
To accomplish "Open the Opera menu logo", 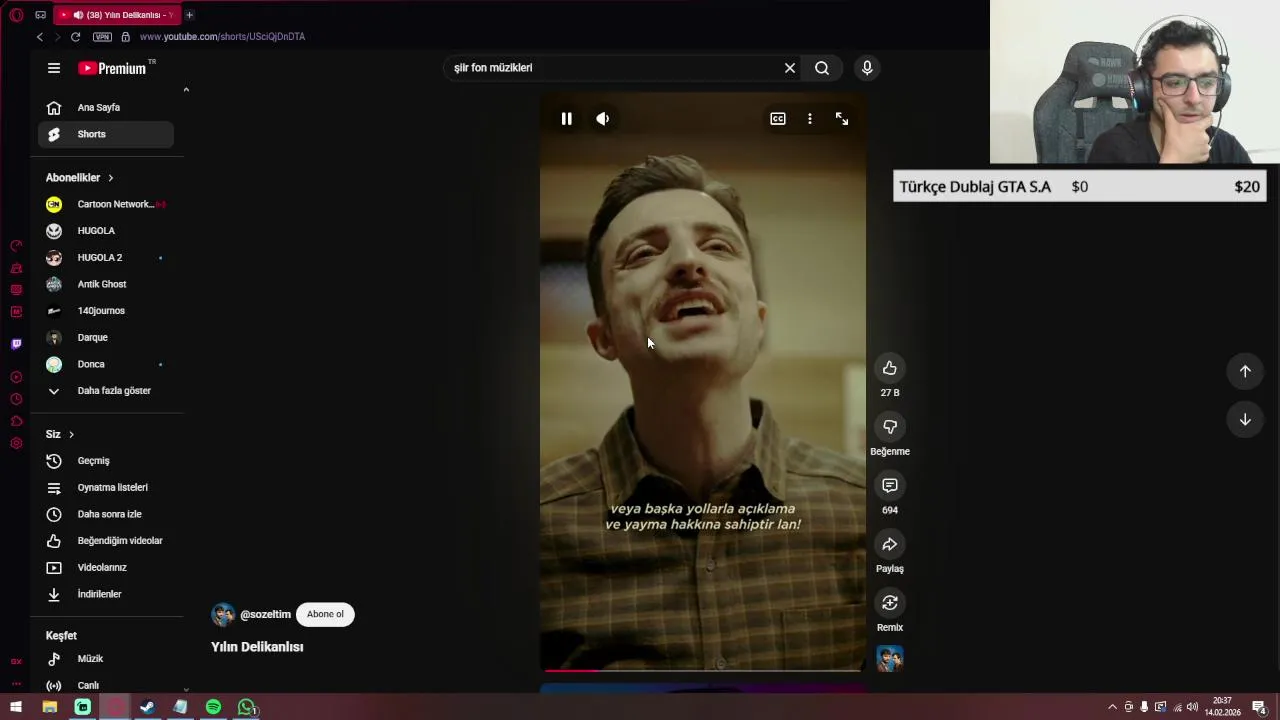I will coord(16,15).
